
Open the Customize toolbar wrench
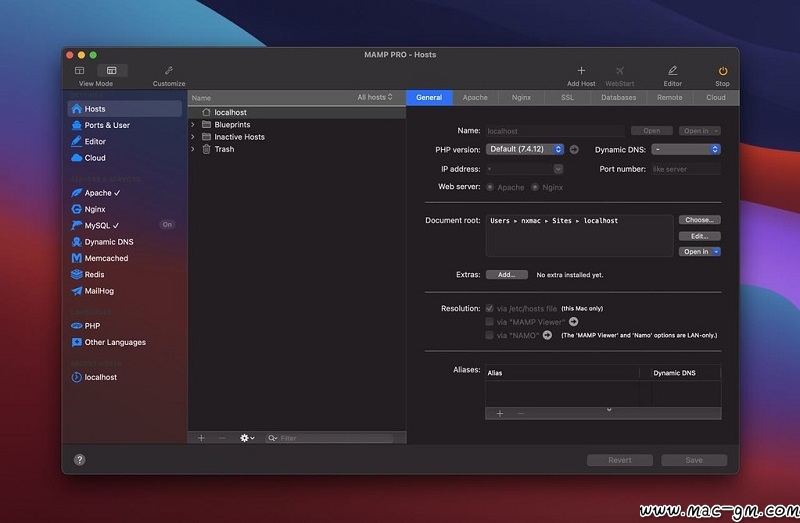pyautogui.click(x=169, y=70)
